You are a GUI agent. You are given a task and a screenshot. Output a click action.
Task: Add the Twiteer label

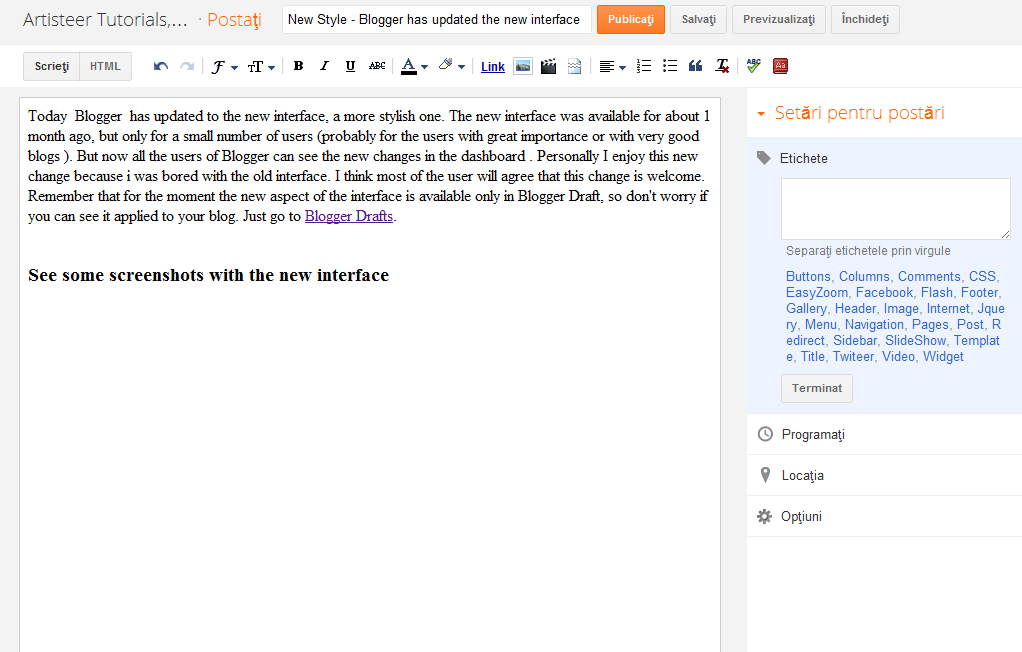853,357
